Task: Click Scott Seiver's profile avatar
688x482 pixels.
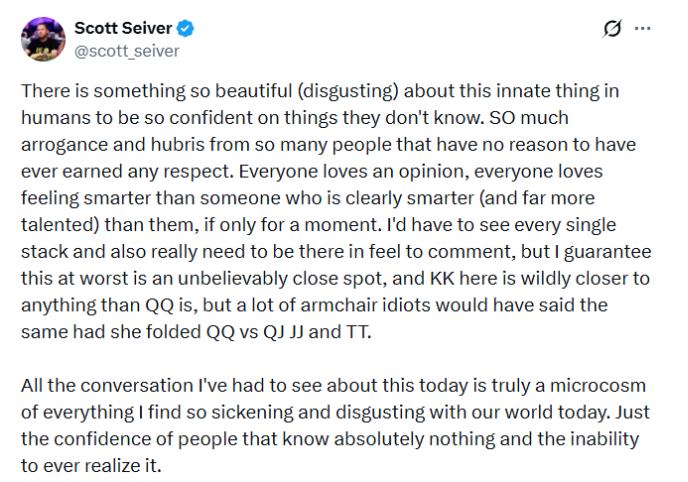Action: pyautogui.click(x=42, y=39)
